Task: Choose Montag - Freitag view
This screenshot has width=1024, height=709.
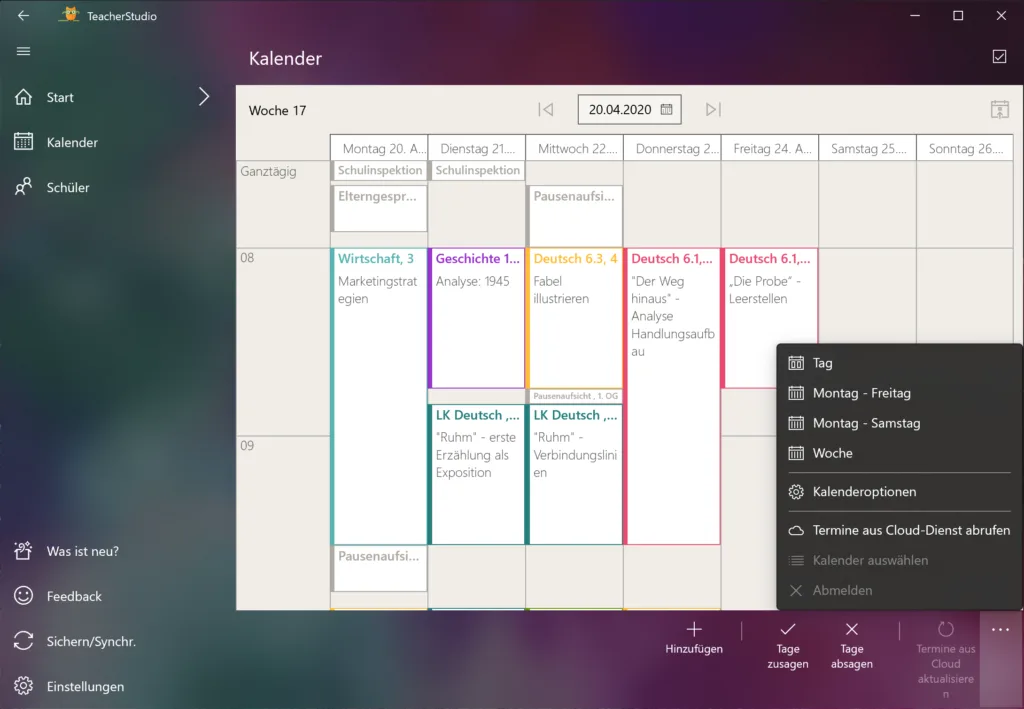Action: click(x=899, y=393)
